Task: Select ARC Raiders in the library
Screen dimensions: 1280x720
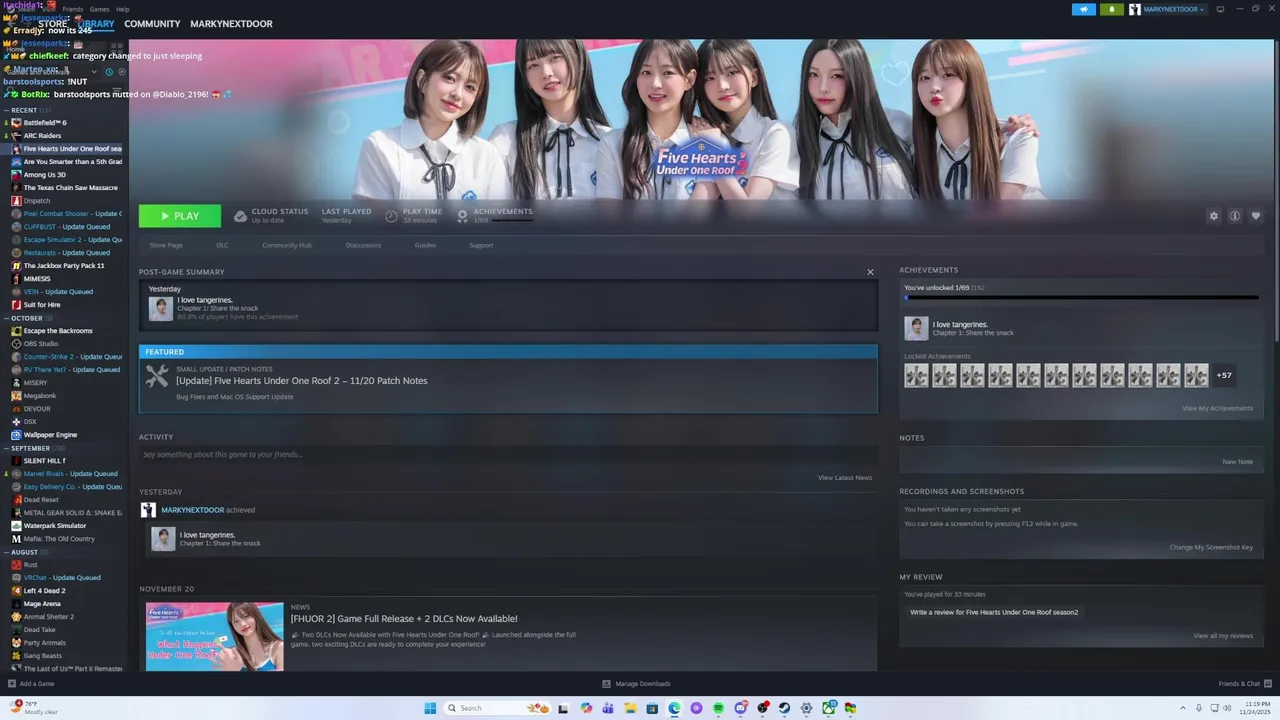Action: [42, 136]
